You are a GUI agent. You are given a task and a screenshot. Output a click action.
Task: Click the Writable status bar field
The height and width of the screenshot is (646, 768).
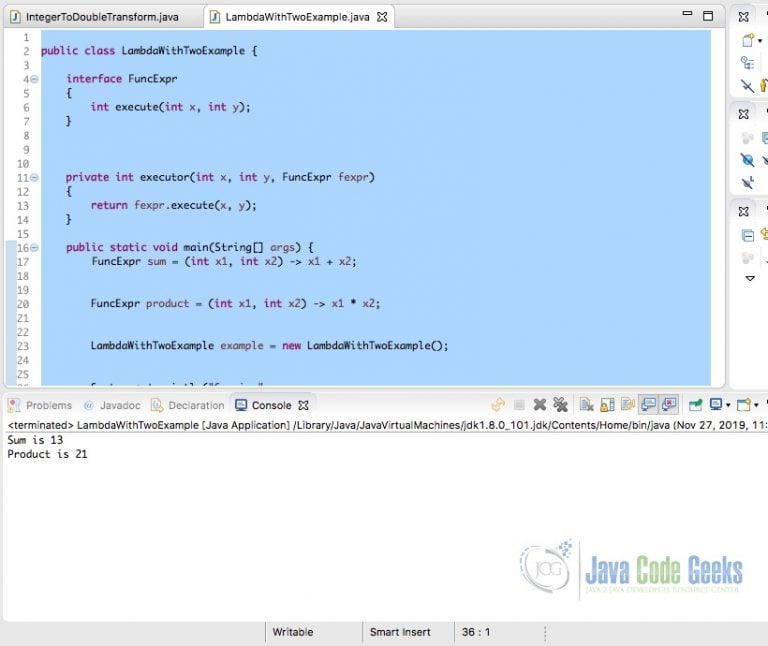293,632
